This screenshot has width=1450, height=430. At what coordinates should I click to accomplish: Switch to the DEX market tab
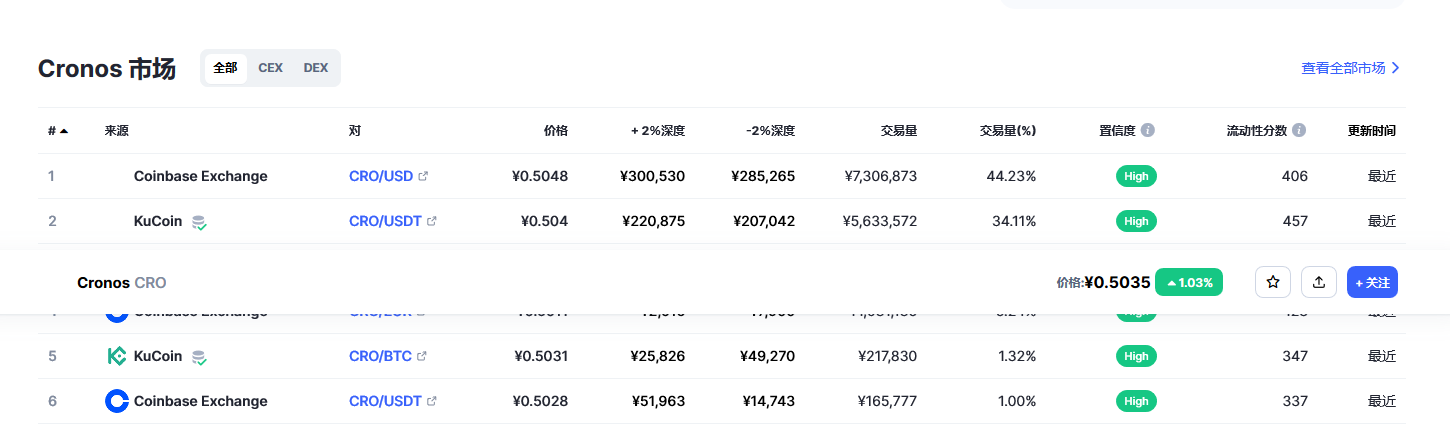[316, 68]
